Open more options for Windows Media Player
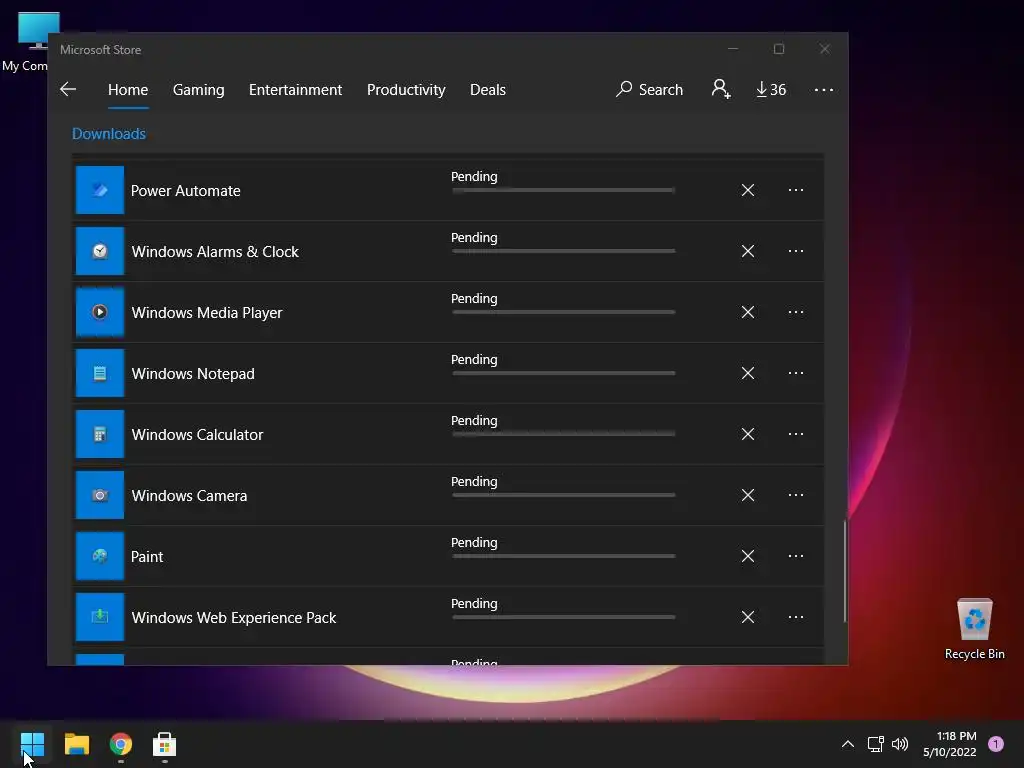The image size is (1024, 768). coord(795,312)
